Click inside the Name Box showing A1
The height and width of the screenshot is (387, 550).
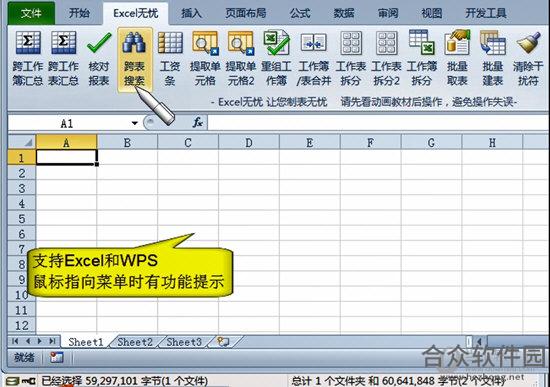(x=68, y=123)
